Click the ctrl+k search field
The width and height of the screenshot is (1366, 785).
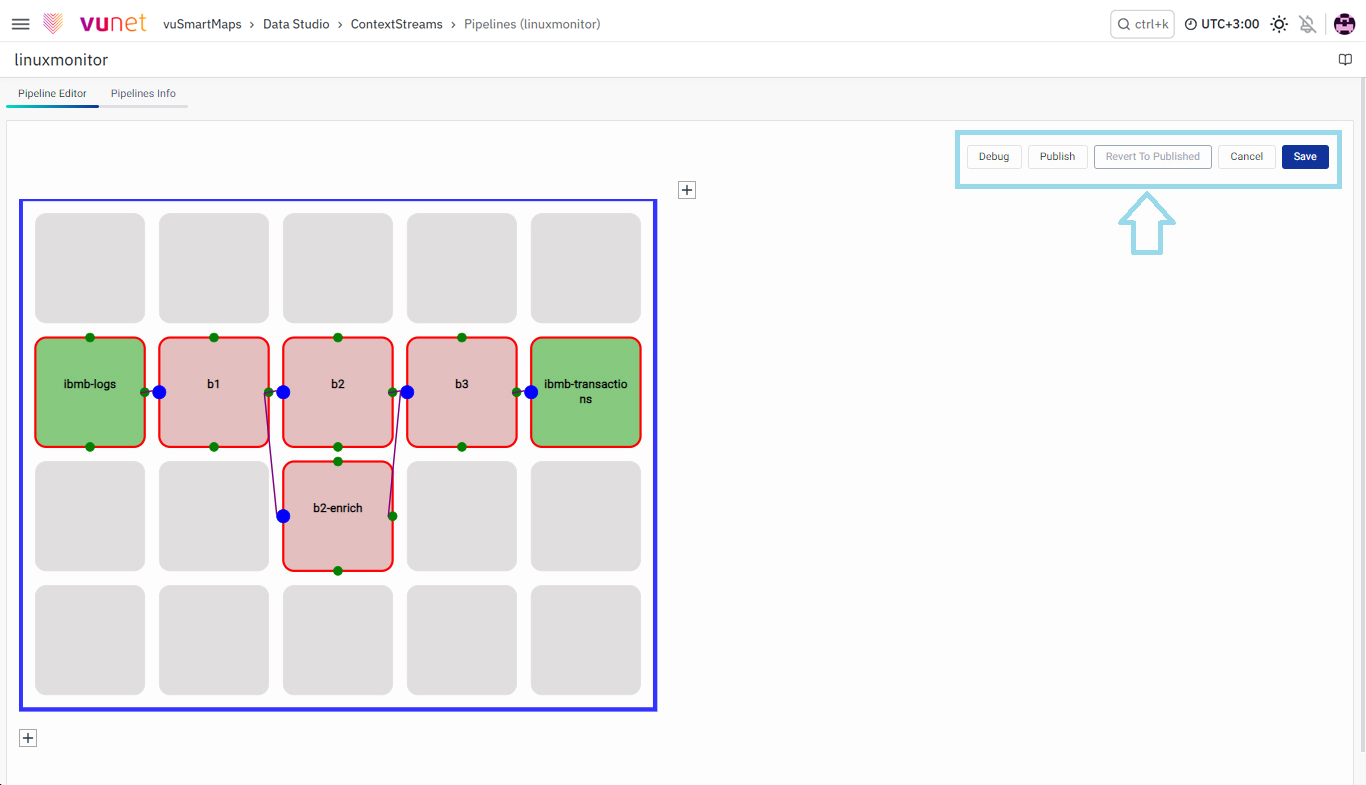click(x=1142, y=24)
